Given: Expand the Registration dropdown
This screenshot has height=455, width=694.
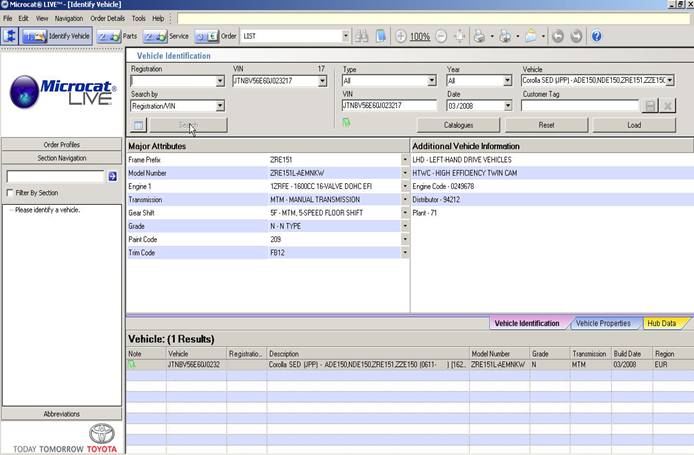Looking at the screenshot, I should point(220,81).
